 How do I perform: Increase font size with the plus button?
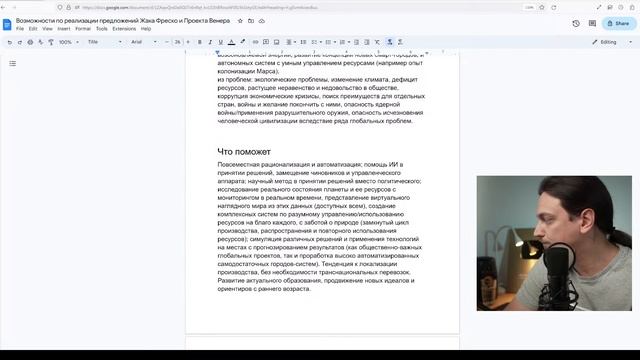[188, 42]
